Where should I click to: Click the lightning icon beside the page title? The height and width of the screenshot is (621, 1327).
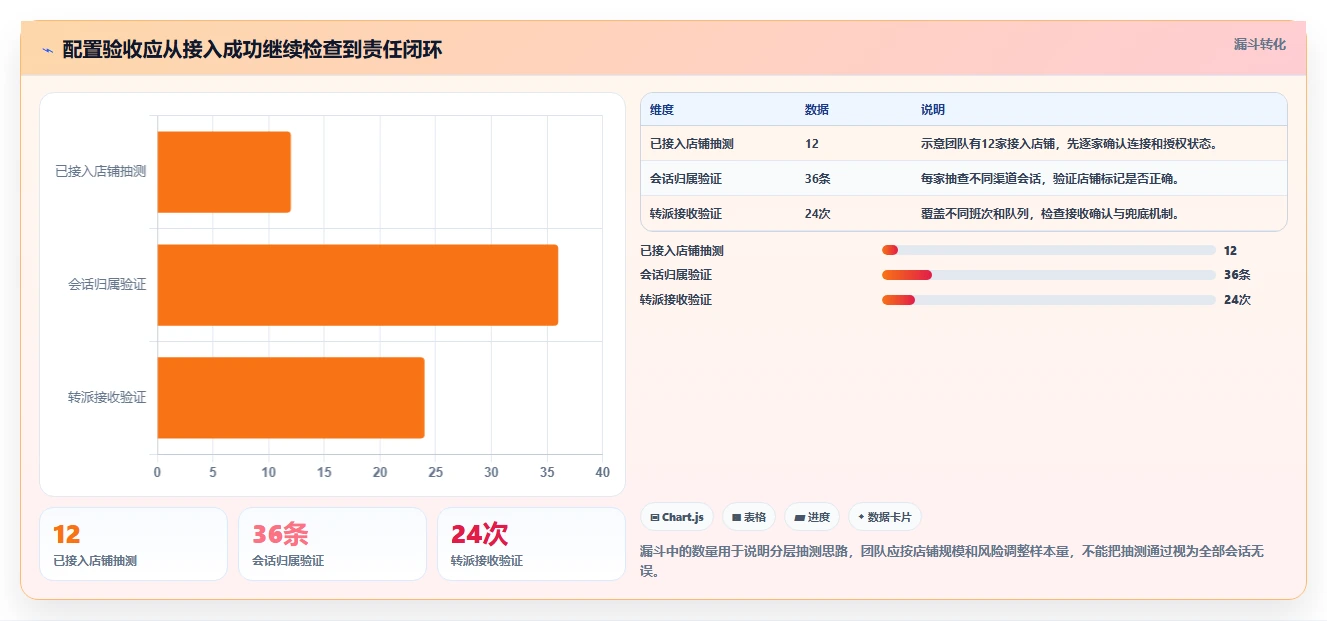click(47, 50)
